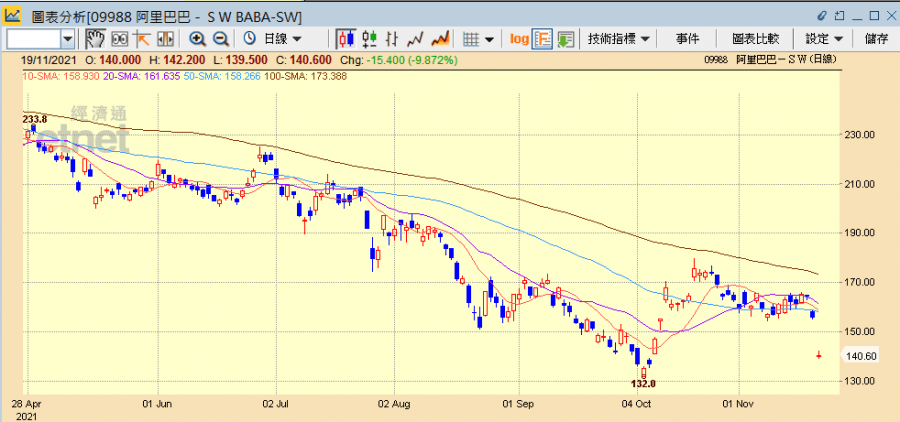Click the 事件 button
Screen dimensions: 900x422
pos(687,39)
